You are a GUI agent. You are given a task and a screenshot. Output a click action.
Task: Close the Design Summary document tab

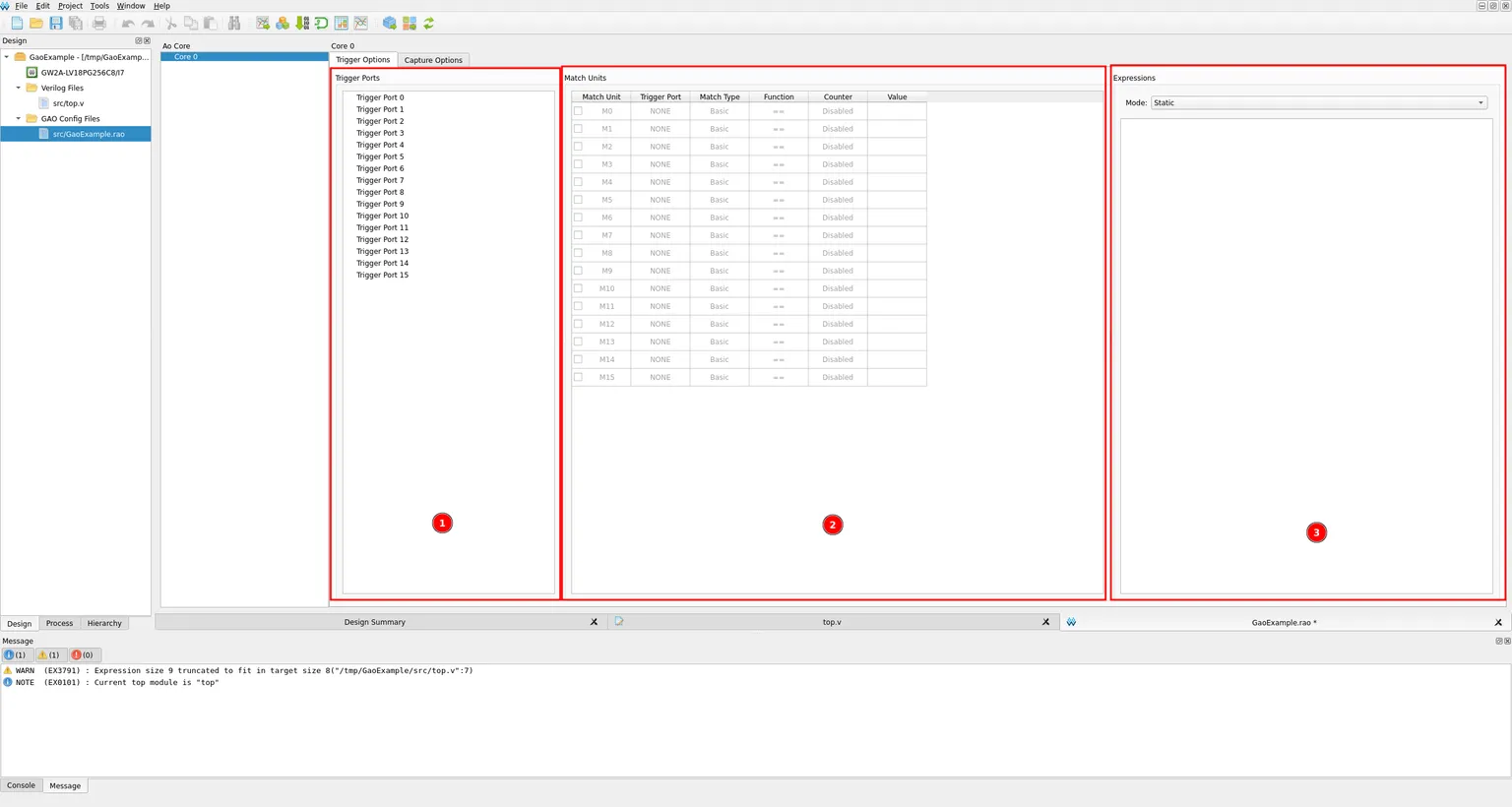point(594,622)
